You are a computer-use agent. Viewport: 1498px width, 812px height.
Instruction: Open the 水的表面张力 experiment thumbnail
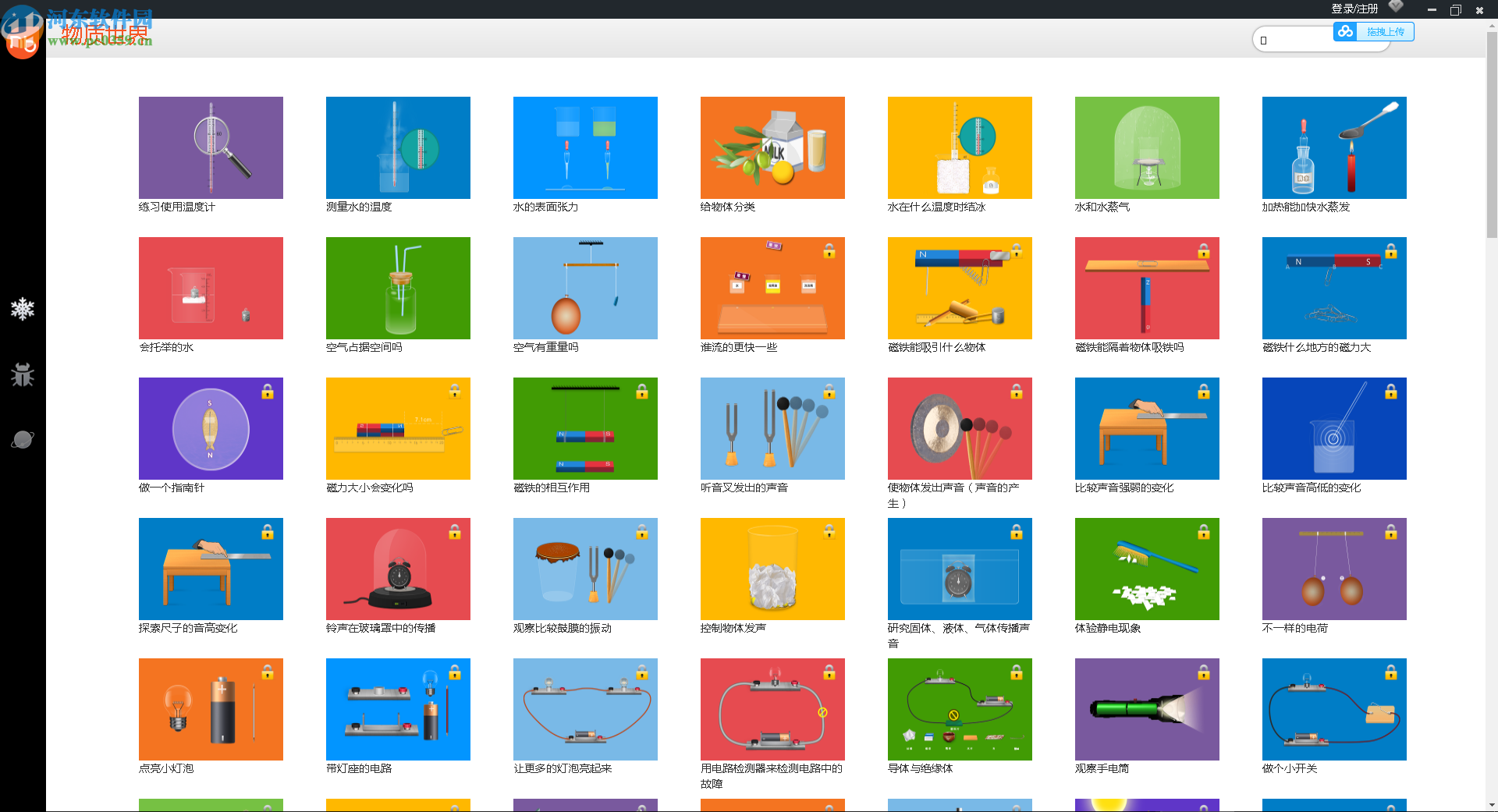coord(585,147)
